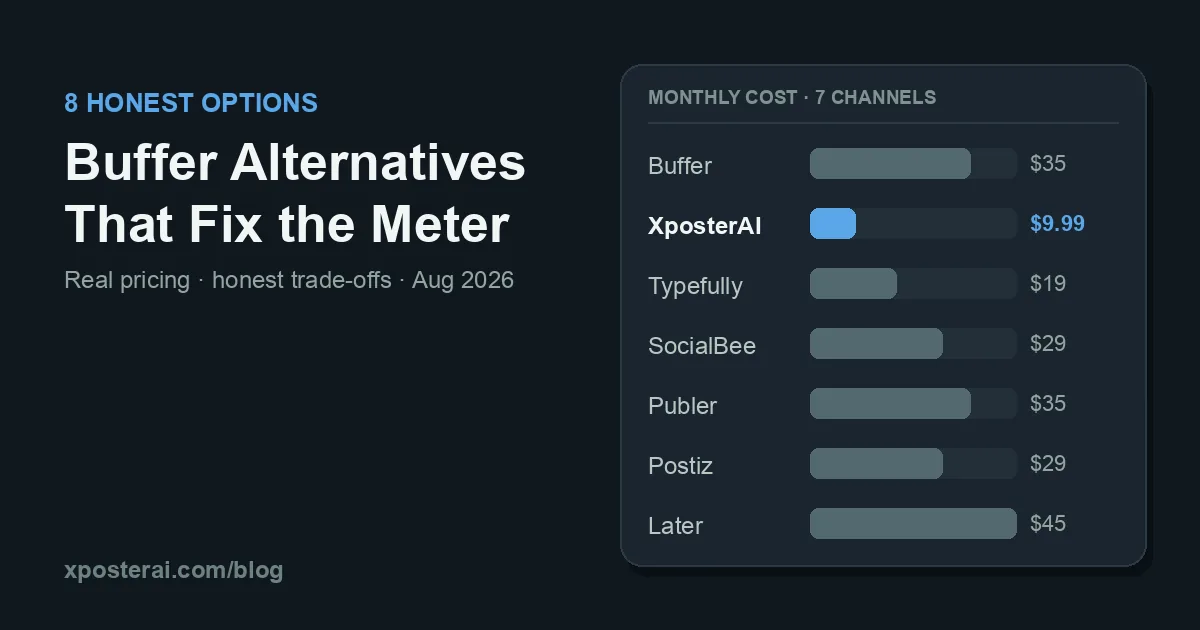Click the Real pricing subtitle text
The image size is (1200, 630).
pyautogui.click(x=289, y=280)
